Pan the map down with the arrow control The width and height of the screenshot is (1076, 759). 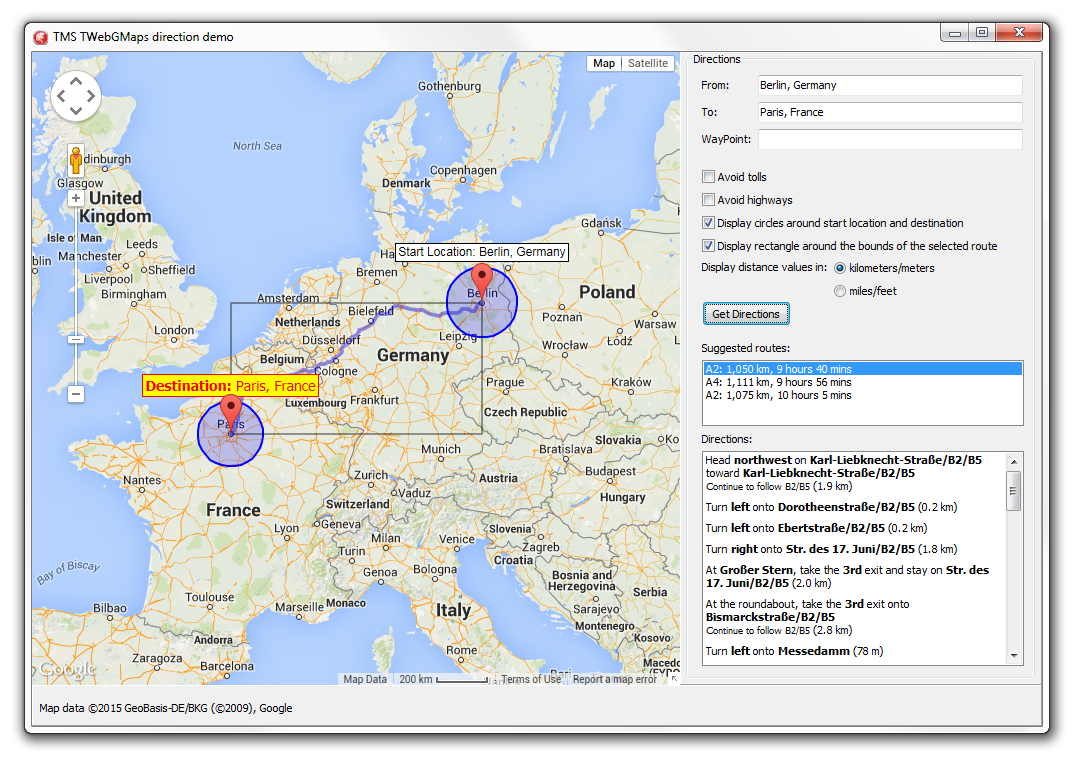[75, 110]
